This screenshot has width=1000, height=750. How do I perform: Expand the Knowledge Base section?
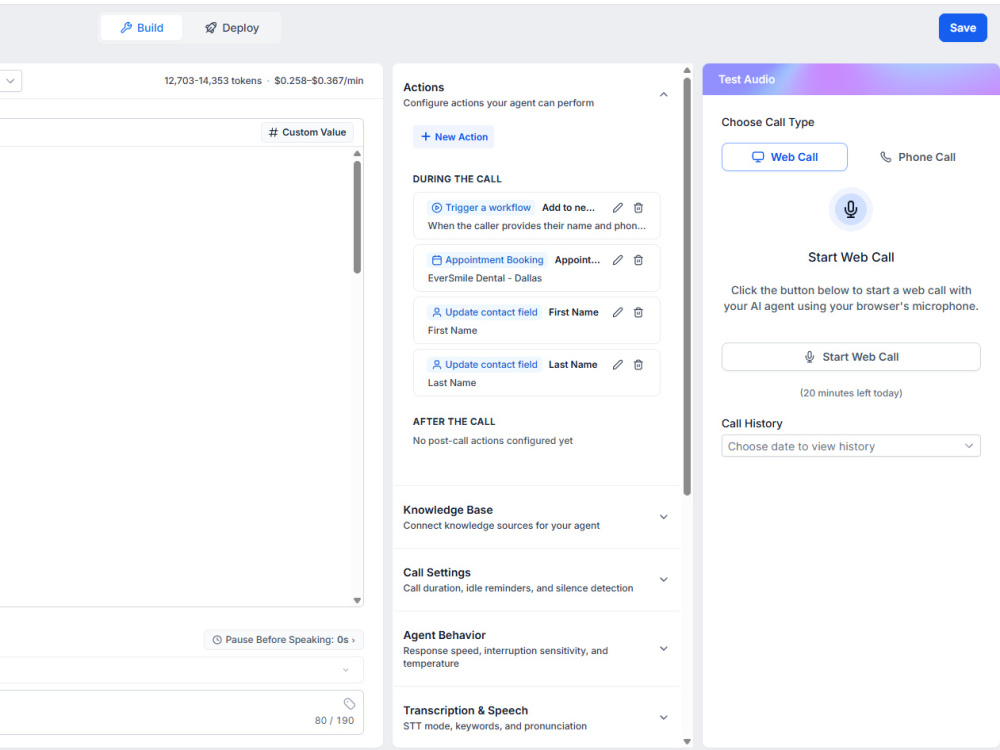pos(663,517)
